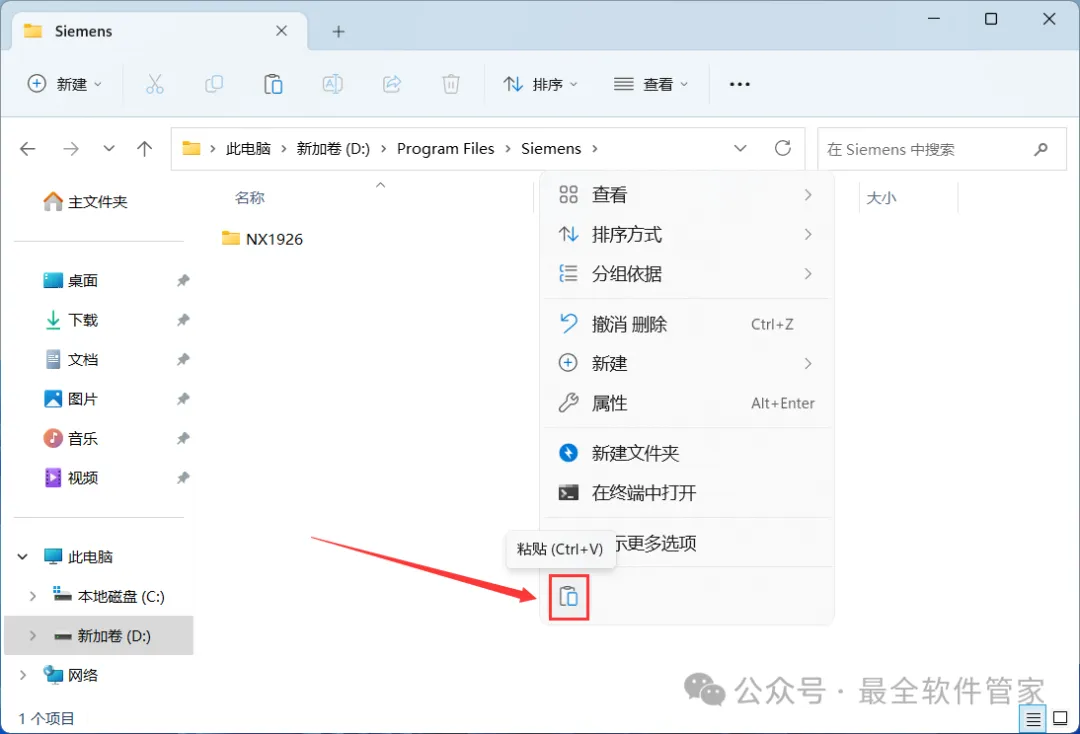
Task: Click the Share icon in toolbar
Action: tap(392, 84)
